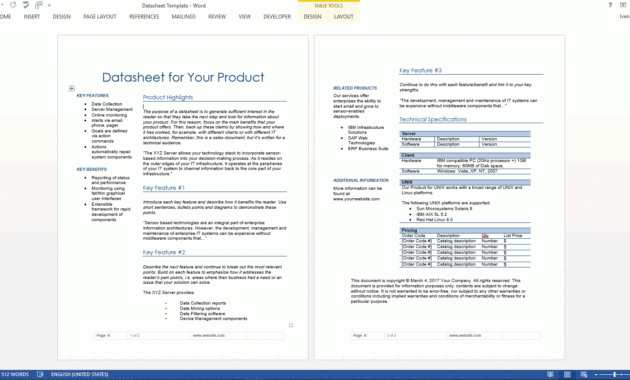The width and height of the screenshot is (630, 380).
Task: Click the 'Key Feature #3' heading
Action: [x=420, y=70]
